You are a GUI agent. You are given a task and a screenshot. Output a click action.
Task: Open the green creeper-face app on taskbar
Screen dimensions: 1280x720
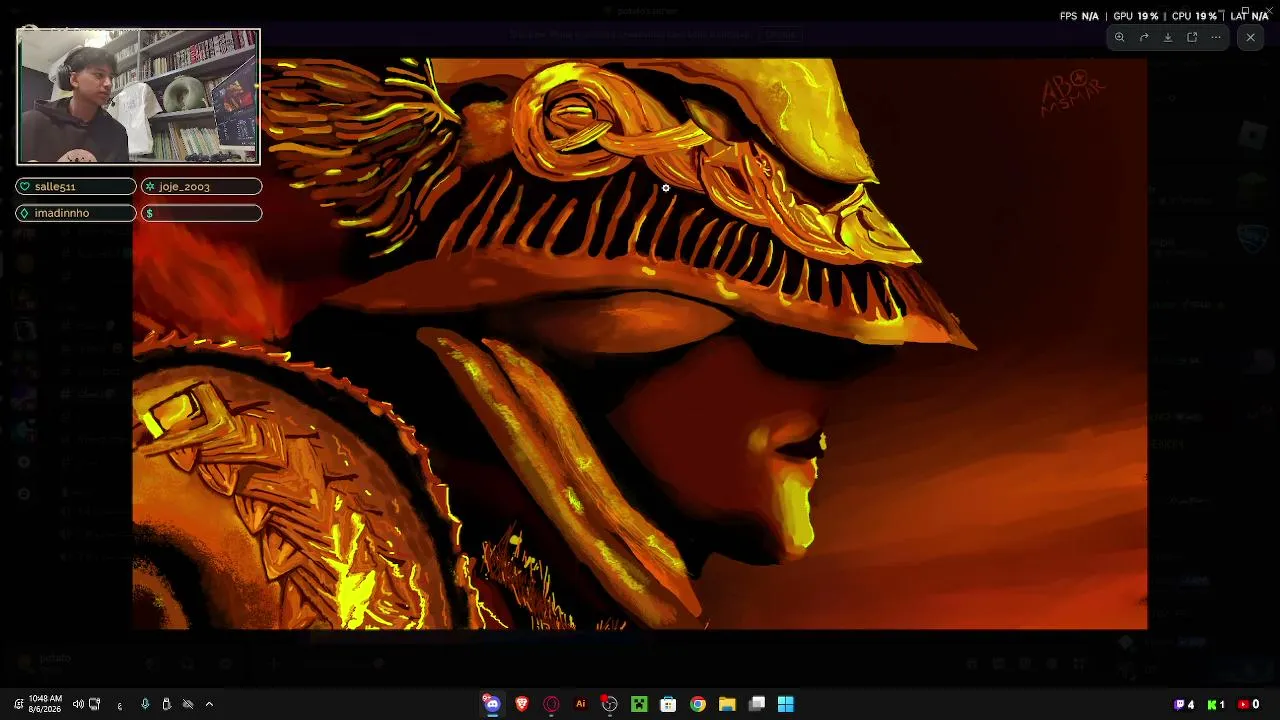[x=639, y=704]
